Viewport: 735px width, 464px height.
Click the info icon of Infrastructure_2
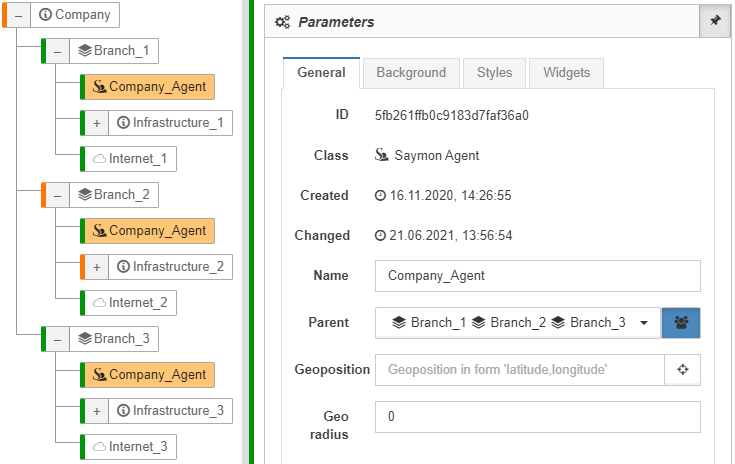tap(123, 267)
